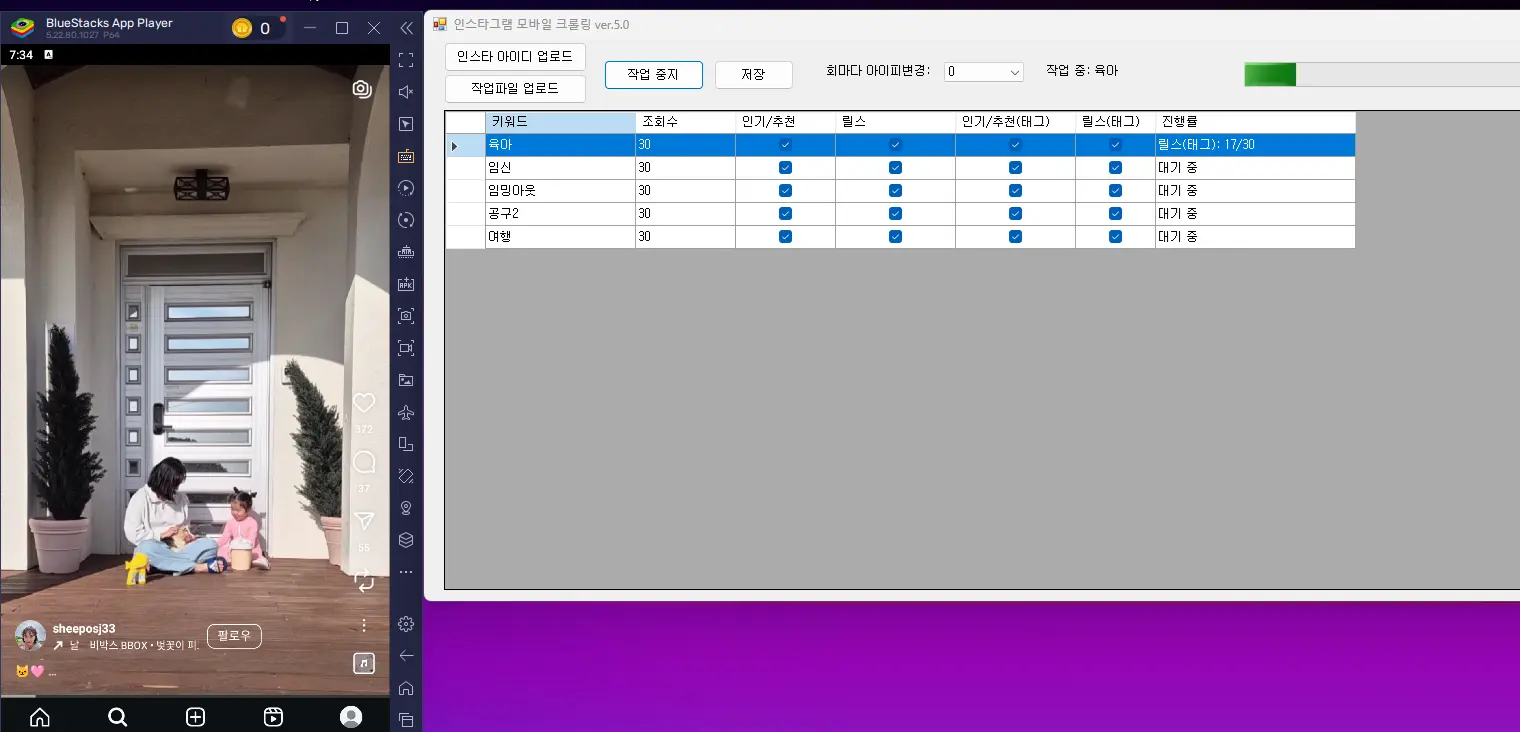Image resolution: width=1520 pixels, height=732 pixels.
Task: Mute sound via the BlueStacks speaker icon
Action: coord(405,92)
